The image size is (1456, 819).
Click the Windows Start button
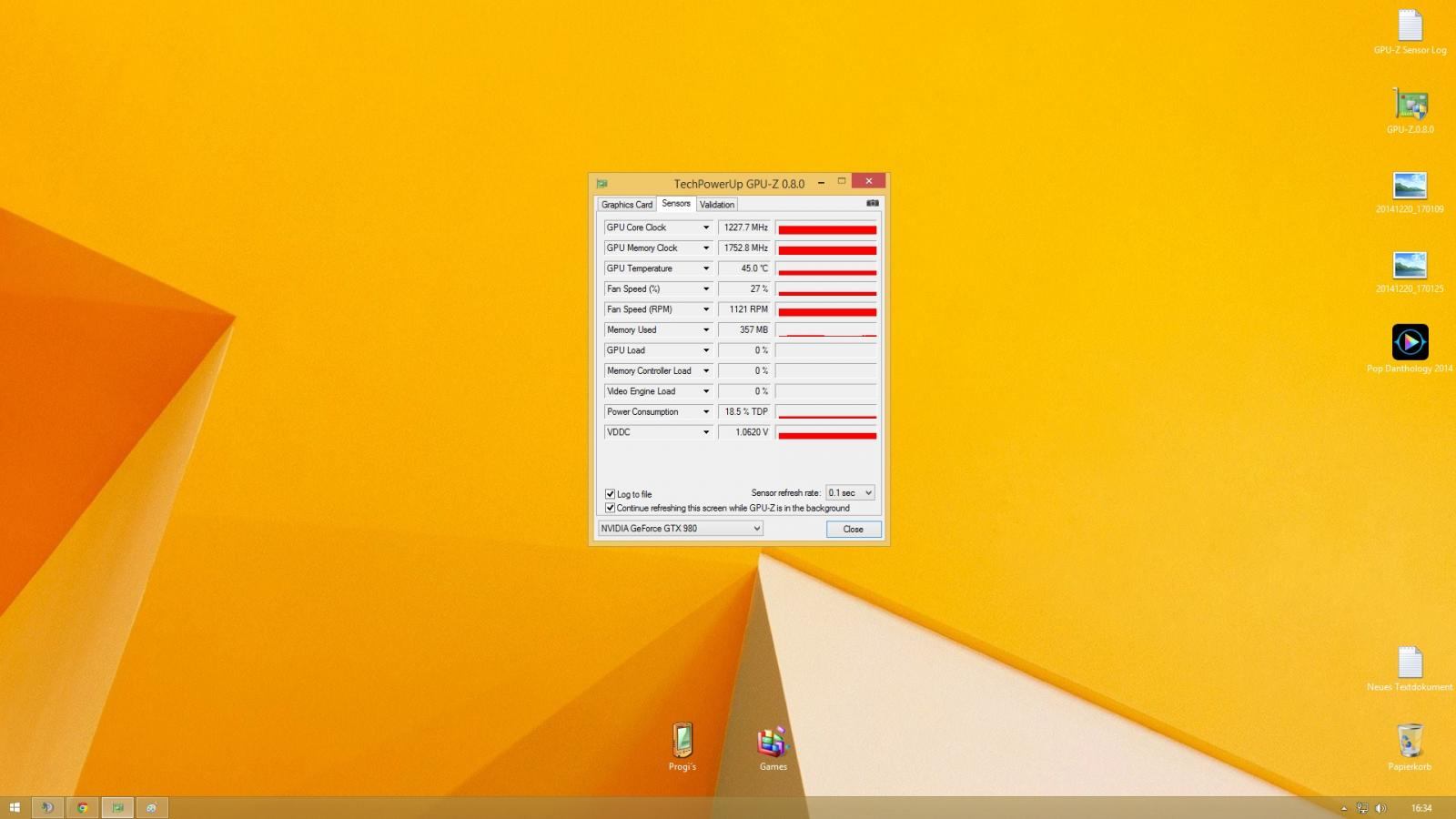15,807
